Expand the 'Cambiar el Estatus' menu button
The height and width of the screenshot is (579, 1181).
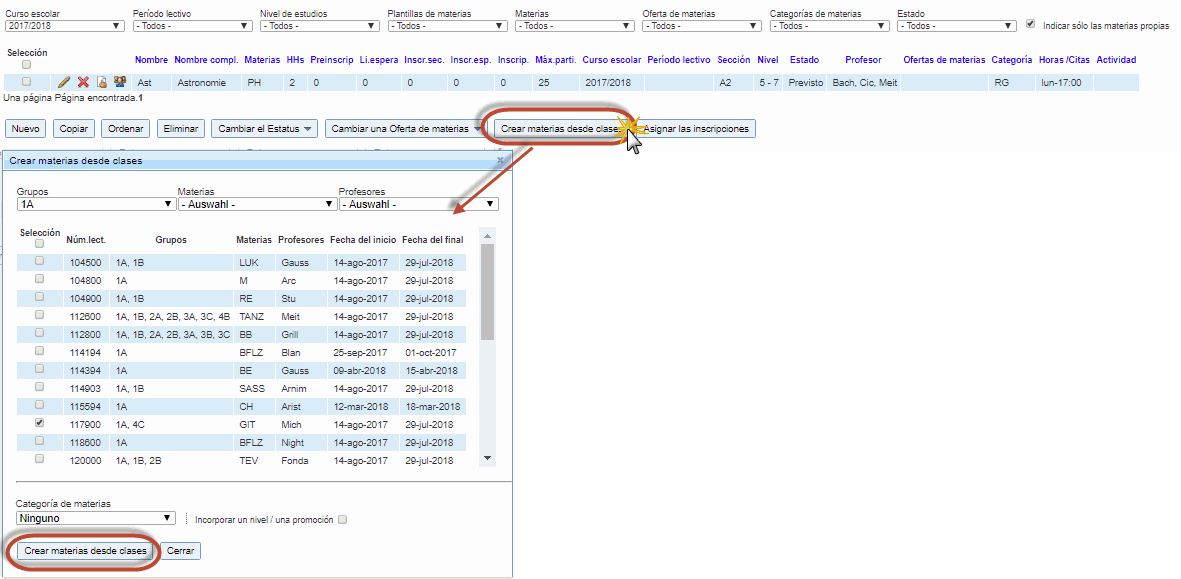click(265, 129)
